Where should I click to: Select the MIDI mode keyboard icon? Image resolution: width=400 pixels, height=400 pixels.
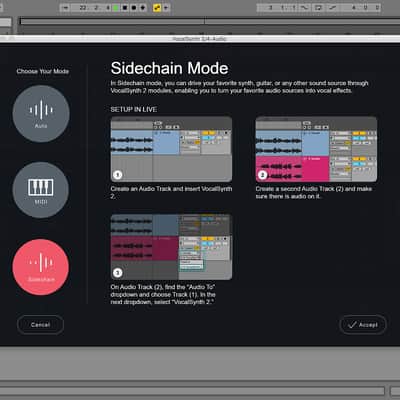click(41, 188)
